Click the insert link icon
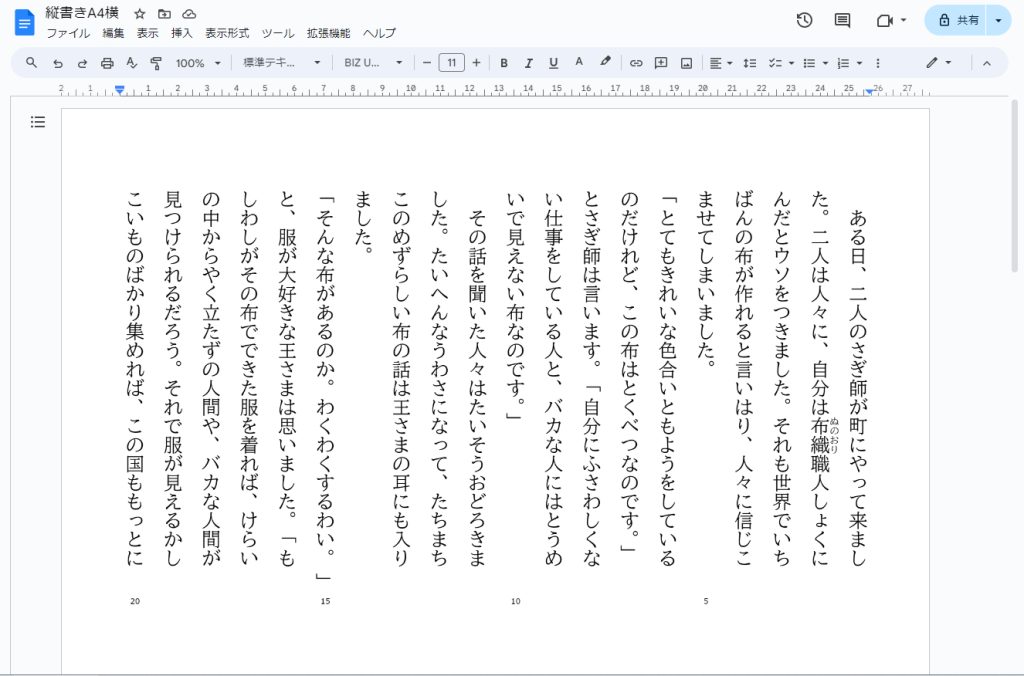This screenshot has width=1024, height=676. 636,63
